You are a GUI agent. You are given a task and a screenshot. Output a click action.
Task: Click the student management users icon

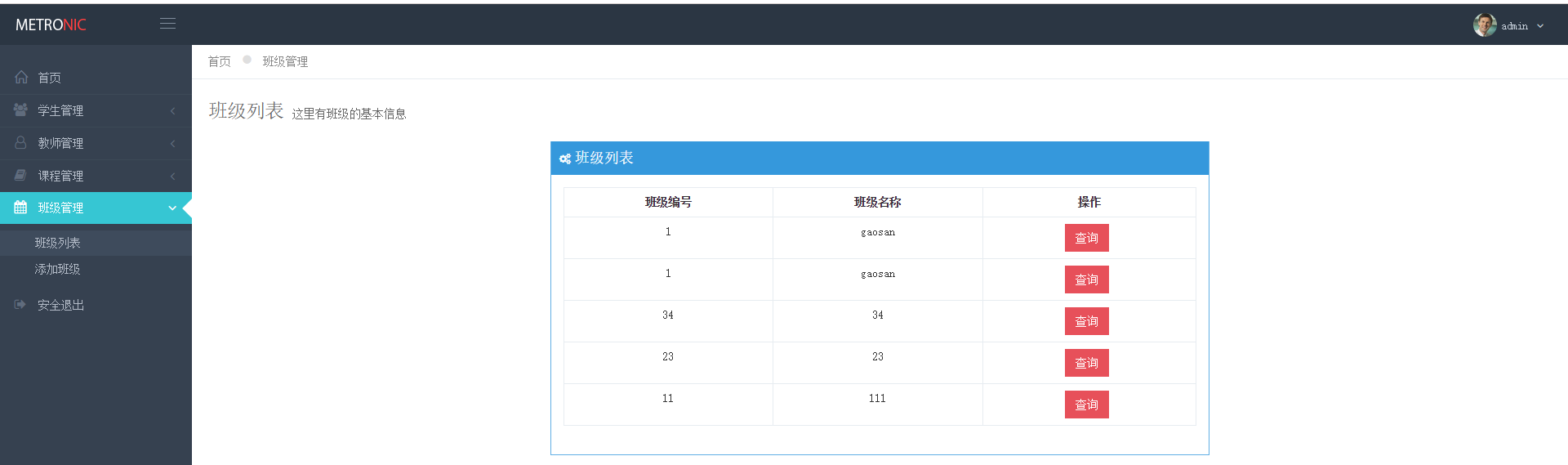21,110
